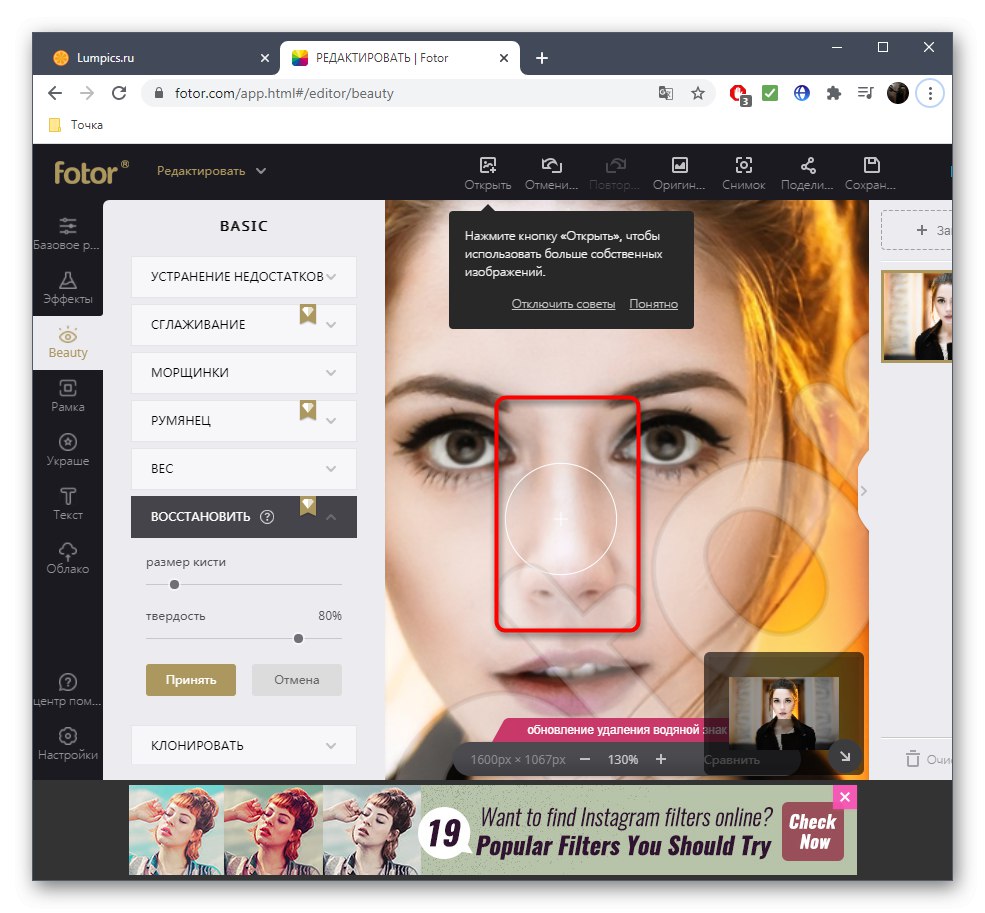Open Настройки settings in sidebar
The image size is (985, 913).
(67, 744)
